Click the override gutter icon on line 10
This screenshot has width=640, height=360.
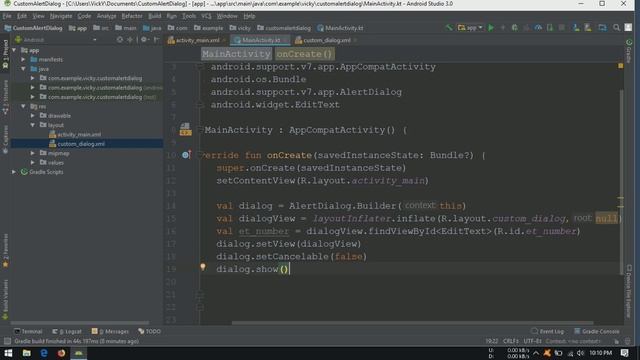186,155
